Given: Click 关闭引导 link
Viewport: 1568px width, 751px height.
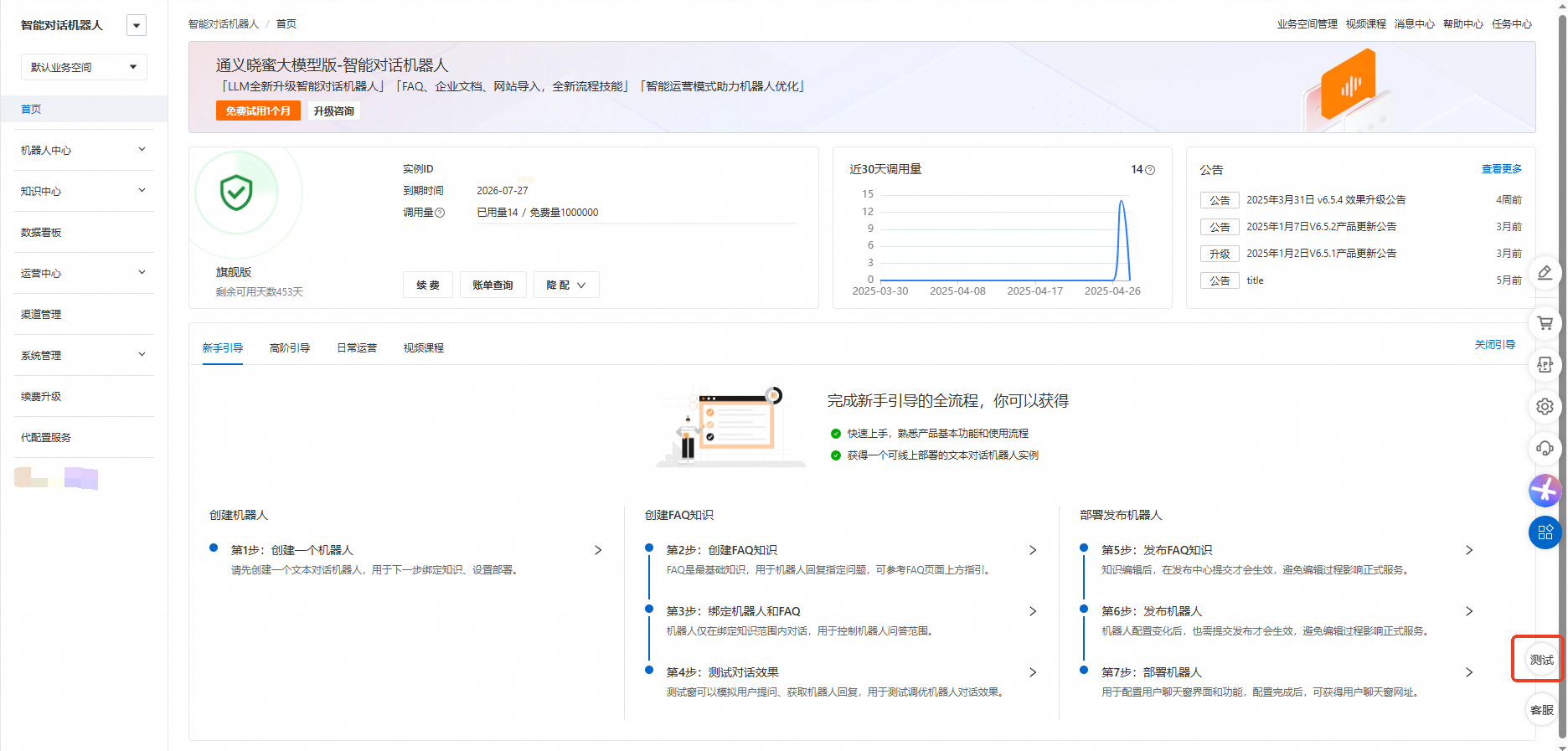Looking at the screenshot, I should pyautogui.click(x=1495, y=344).
